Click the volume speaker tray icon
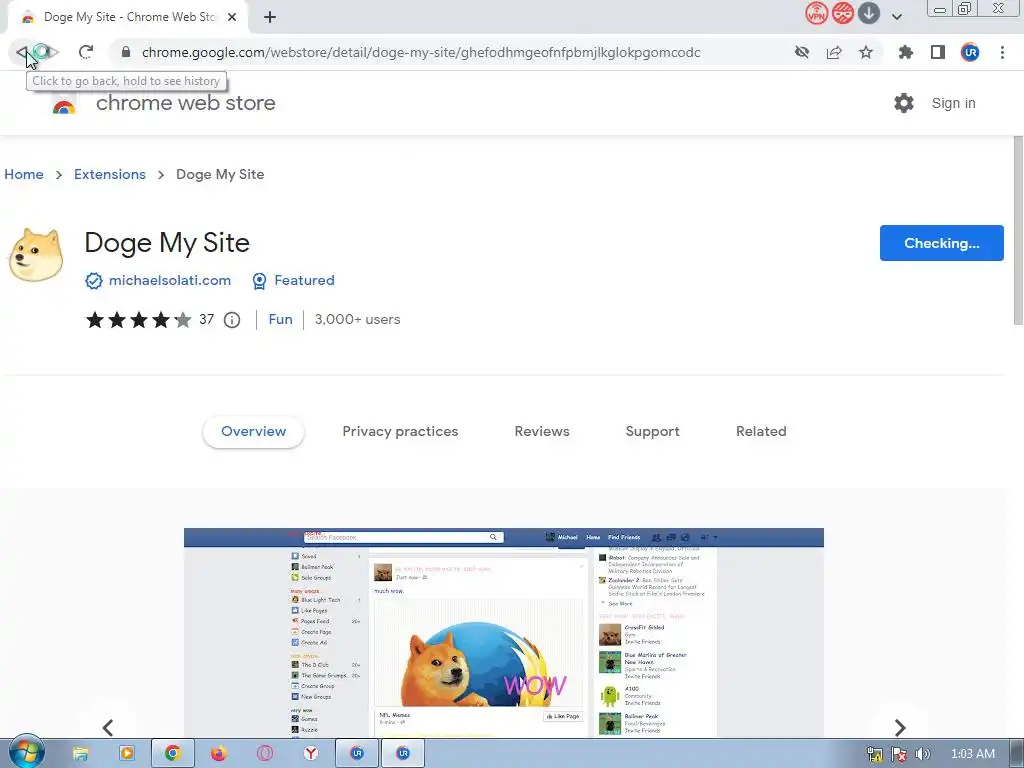Screen dimensions: 1024x768 (923, 754)
